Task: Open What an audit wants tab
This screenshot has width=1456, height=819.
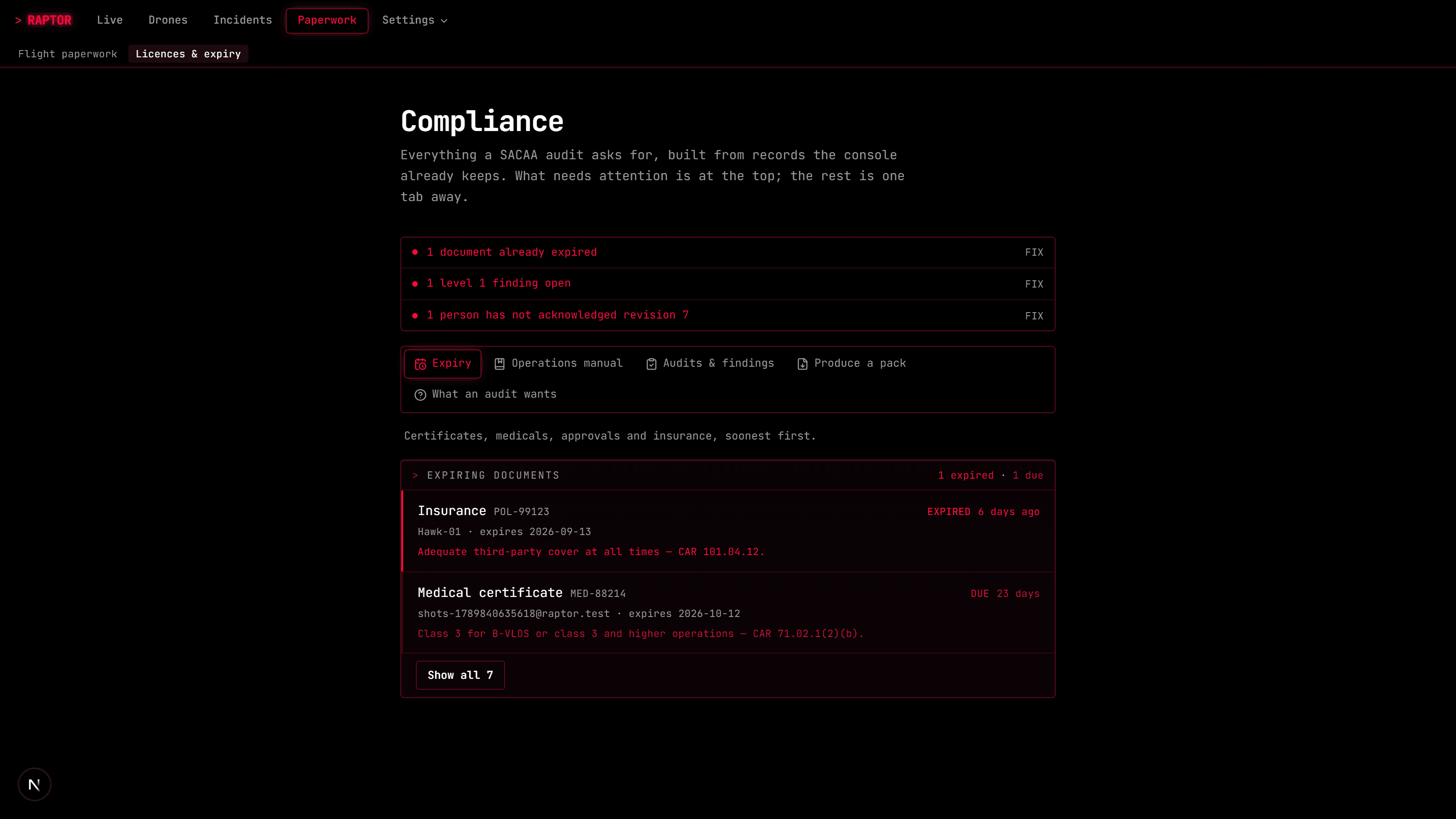Action: [485, 394]
